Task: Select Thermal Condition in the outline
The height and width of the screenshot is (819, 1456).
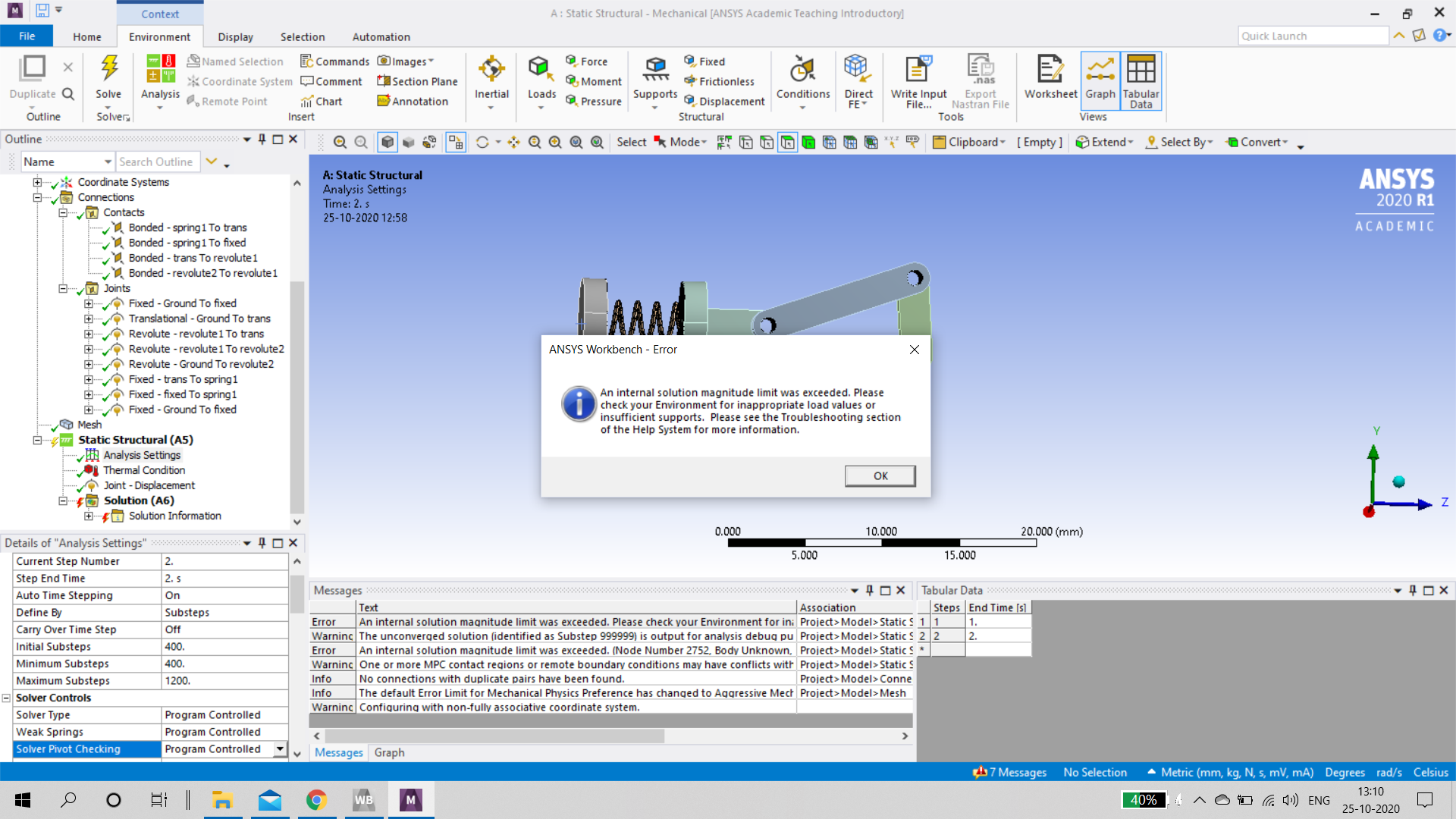Action: coord(143,470)
